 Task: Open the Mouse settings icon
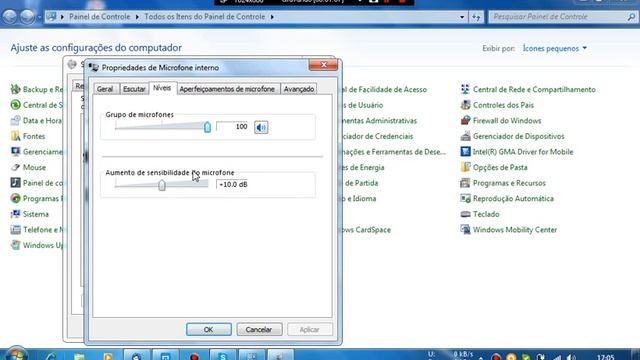click(x=16, y=167)
